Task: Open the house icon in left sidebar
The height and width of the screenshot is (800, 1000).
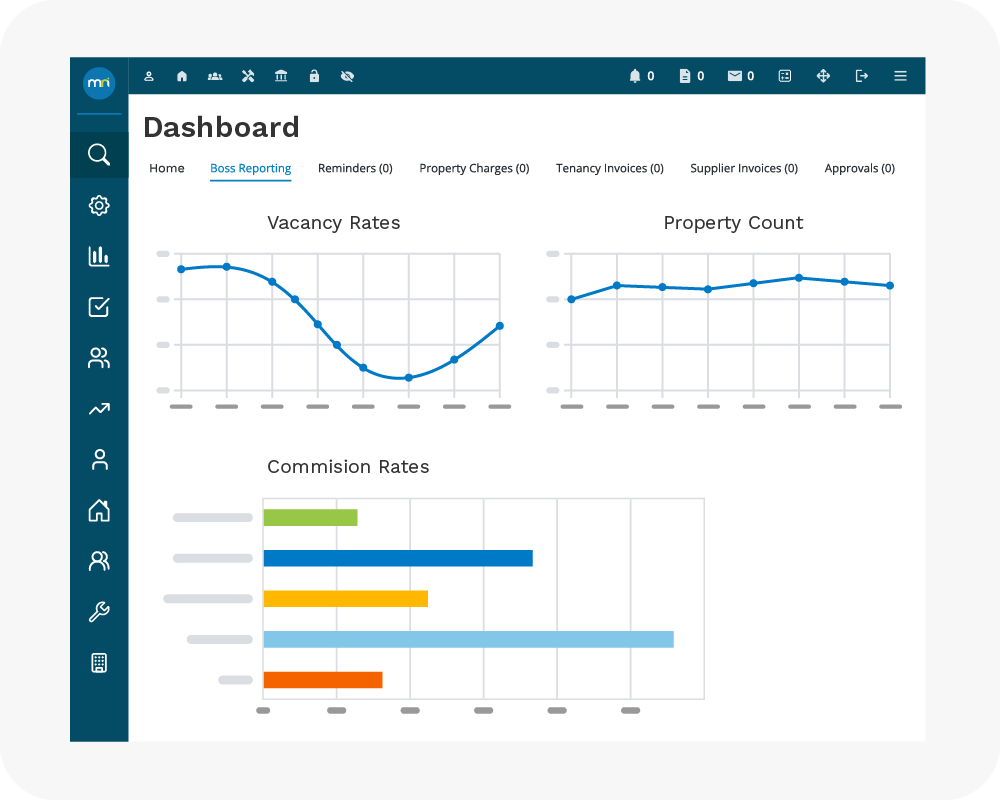Action: pos(98,511)
